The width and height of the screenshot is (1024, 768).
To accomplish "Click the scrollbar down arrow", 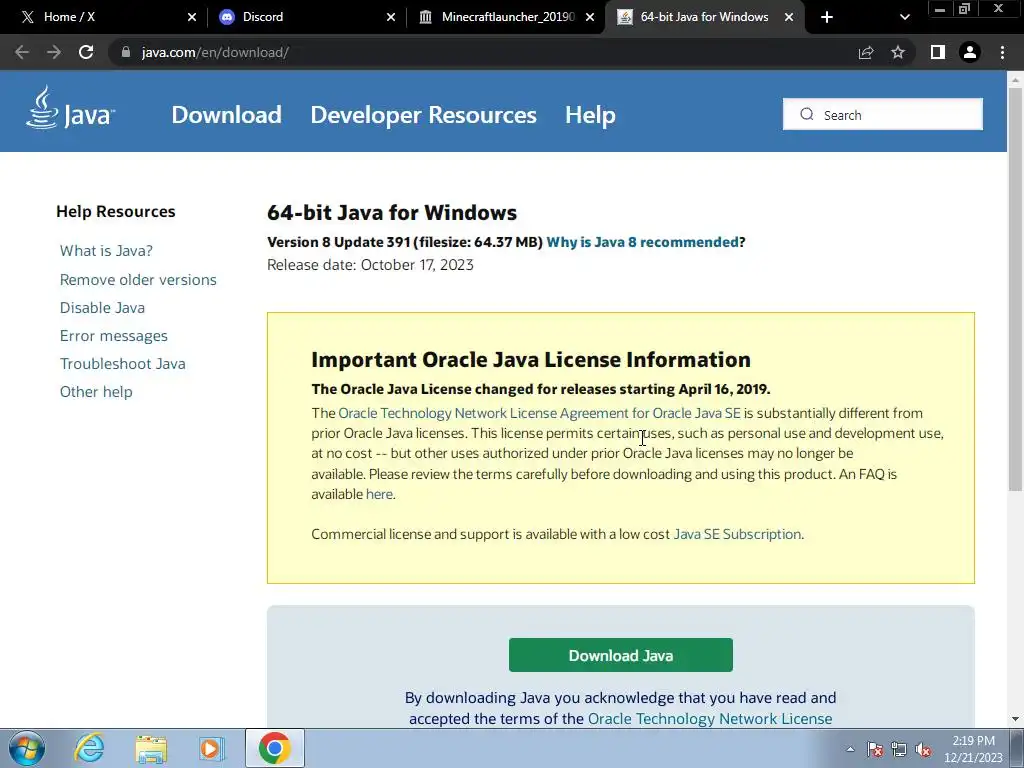I will pos(1015,719).
